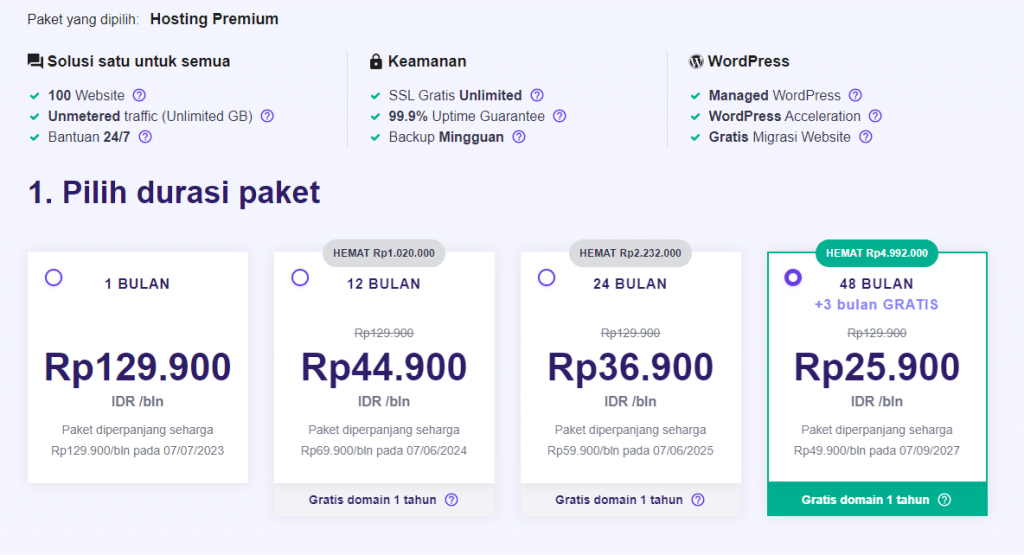Select the 24 Bulan radio button
The height and width of the screenshot is (555, 1024).
(546, 278)
